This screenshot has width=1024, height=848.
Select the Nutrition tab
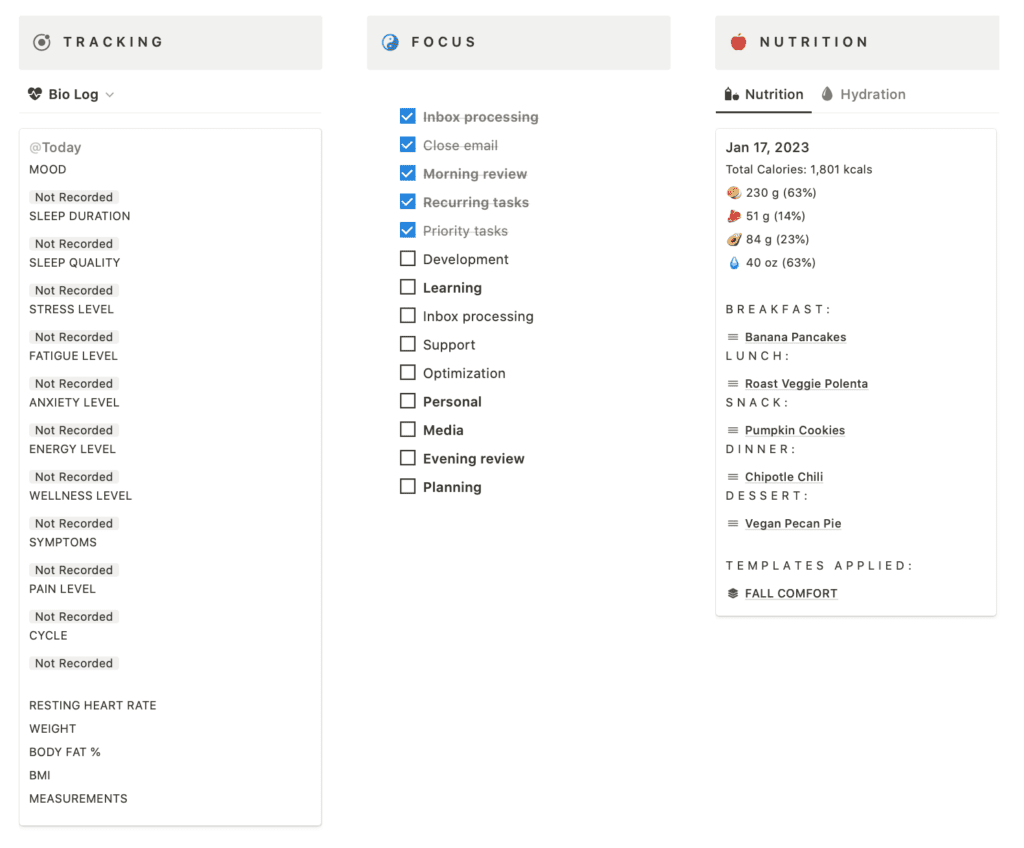773,94
